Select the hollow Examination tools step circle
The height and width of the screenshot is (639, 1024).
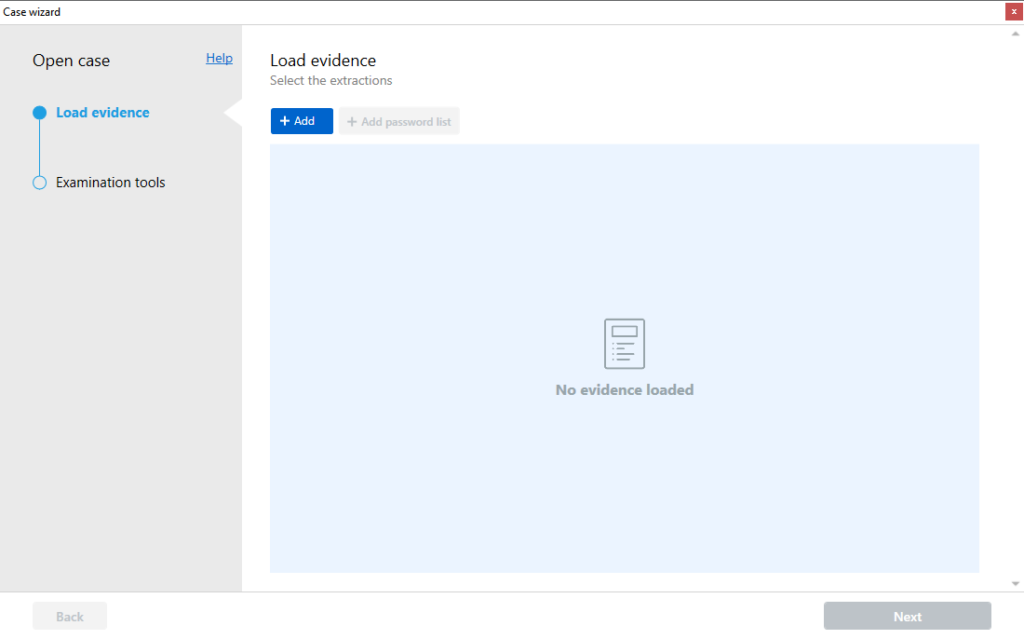pos(40,183)
